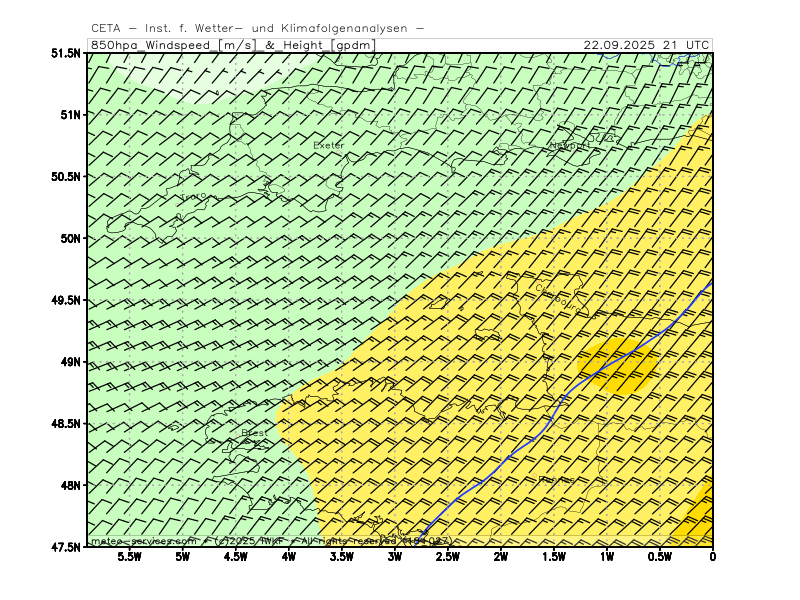Click the pale low-wind area at top left

coord(212,77)
